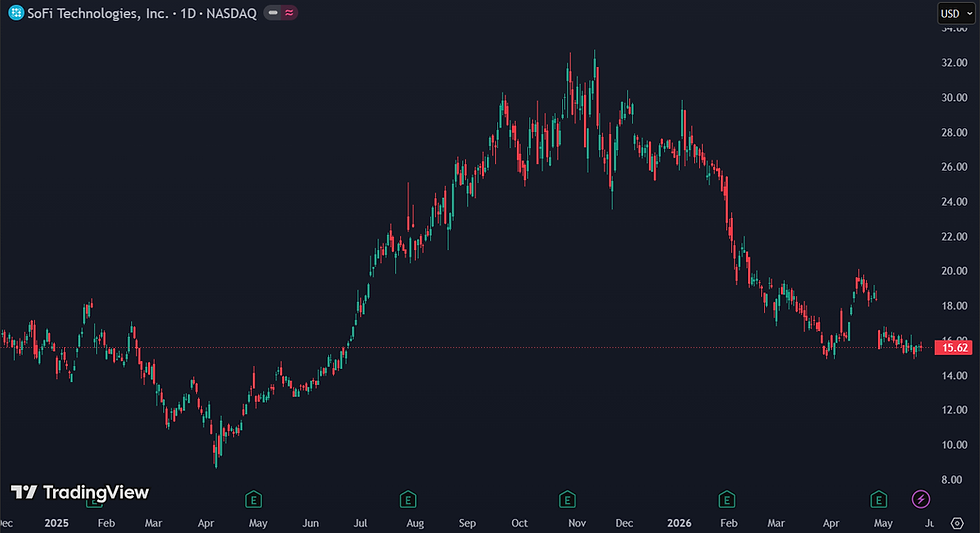Screen dimensions: 980x533
Task: Open the earnings marker near Nov
Action: pos(567,499)
